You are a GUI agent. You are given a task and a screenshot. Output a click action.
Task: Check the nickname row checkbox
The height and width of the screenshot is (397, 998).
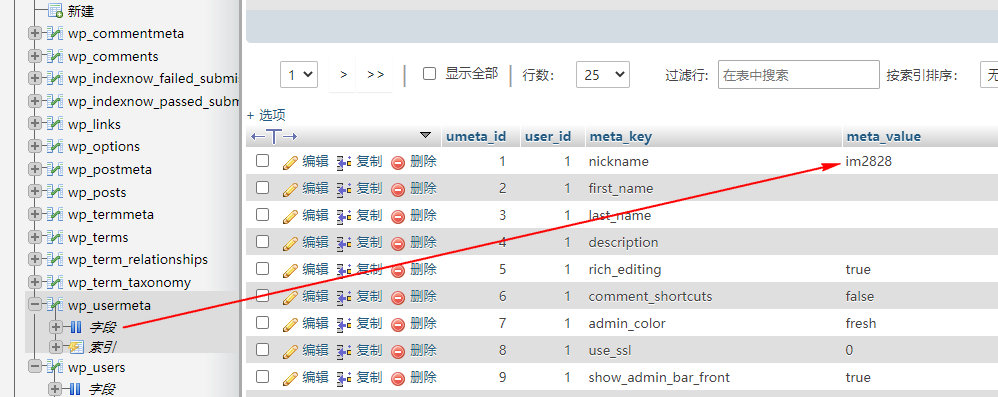262,161
